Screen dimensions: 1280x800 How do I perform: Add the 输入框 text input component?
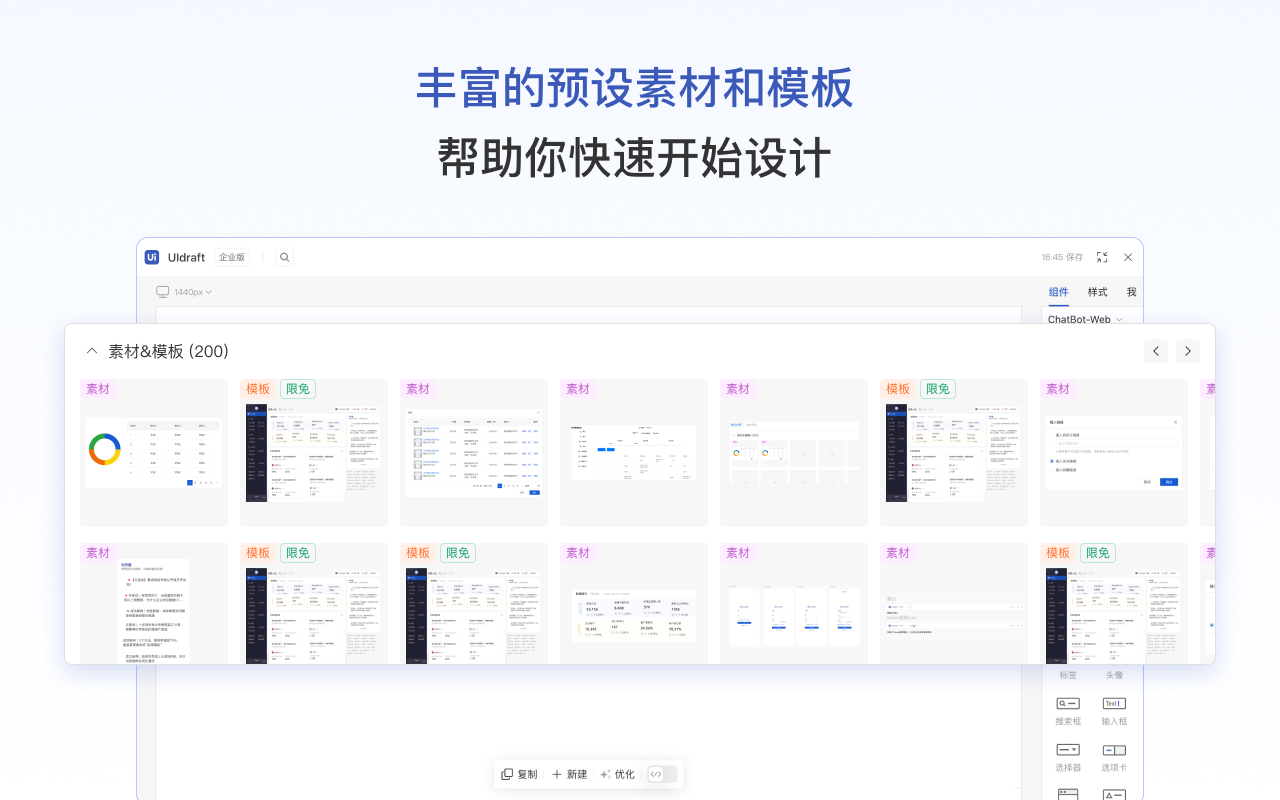pos(1114,711)
